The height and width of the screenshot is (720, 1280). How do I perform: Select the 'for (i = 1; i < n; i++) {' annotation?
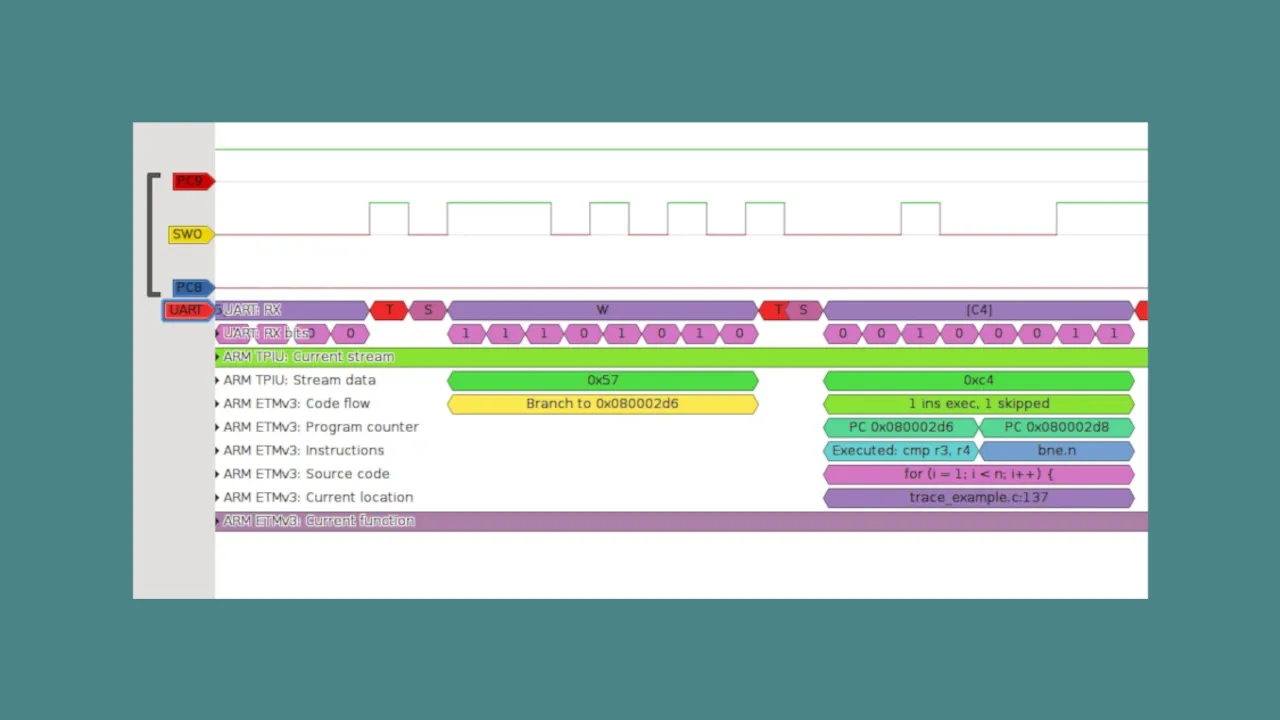(x=979, y=474)
